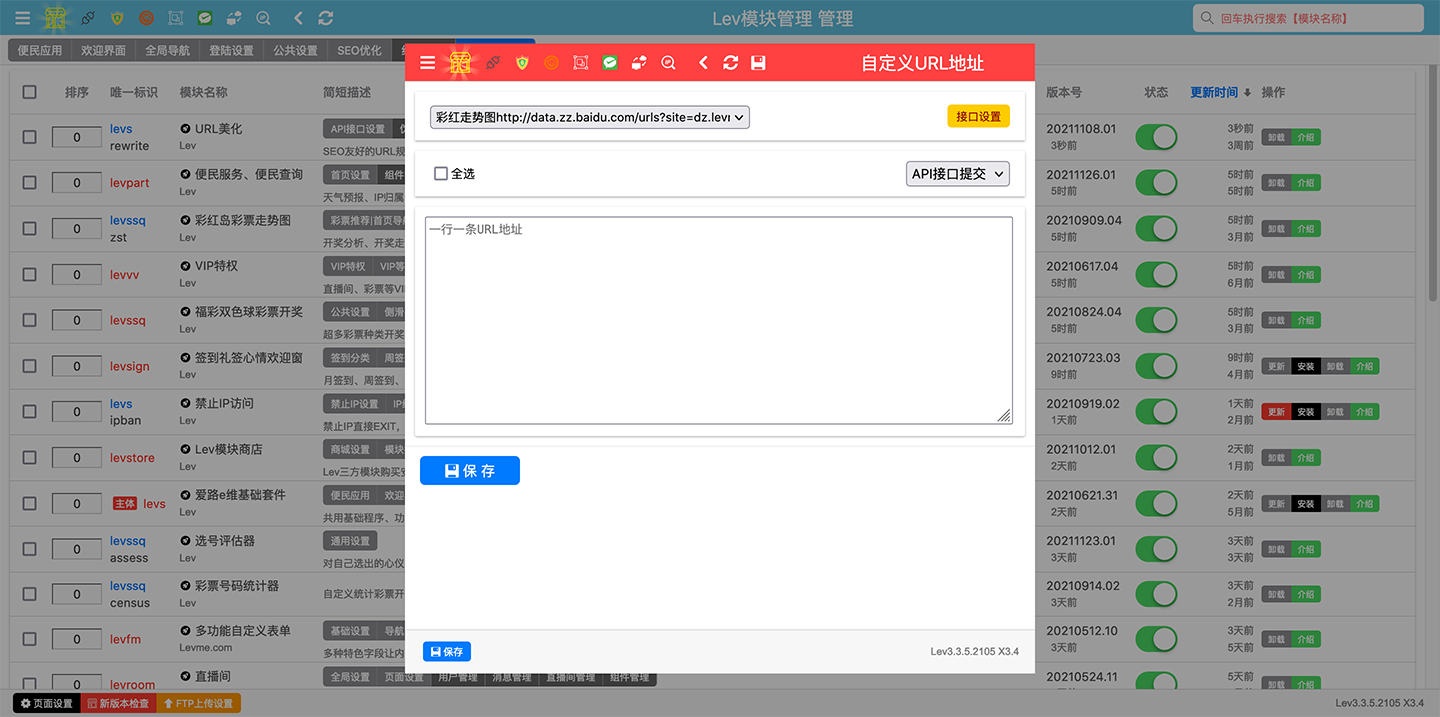Image resolution: width=1440 pixels, height=717 pixels.
Task: Open the SEO优化 tab
Action: point(359,50)
